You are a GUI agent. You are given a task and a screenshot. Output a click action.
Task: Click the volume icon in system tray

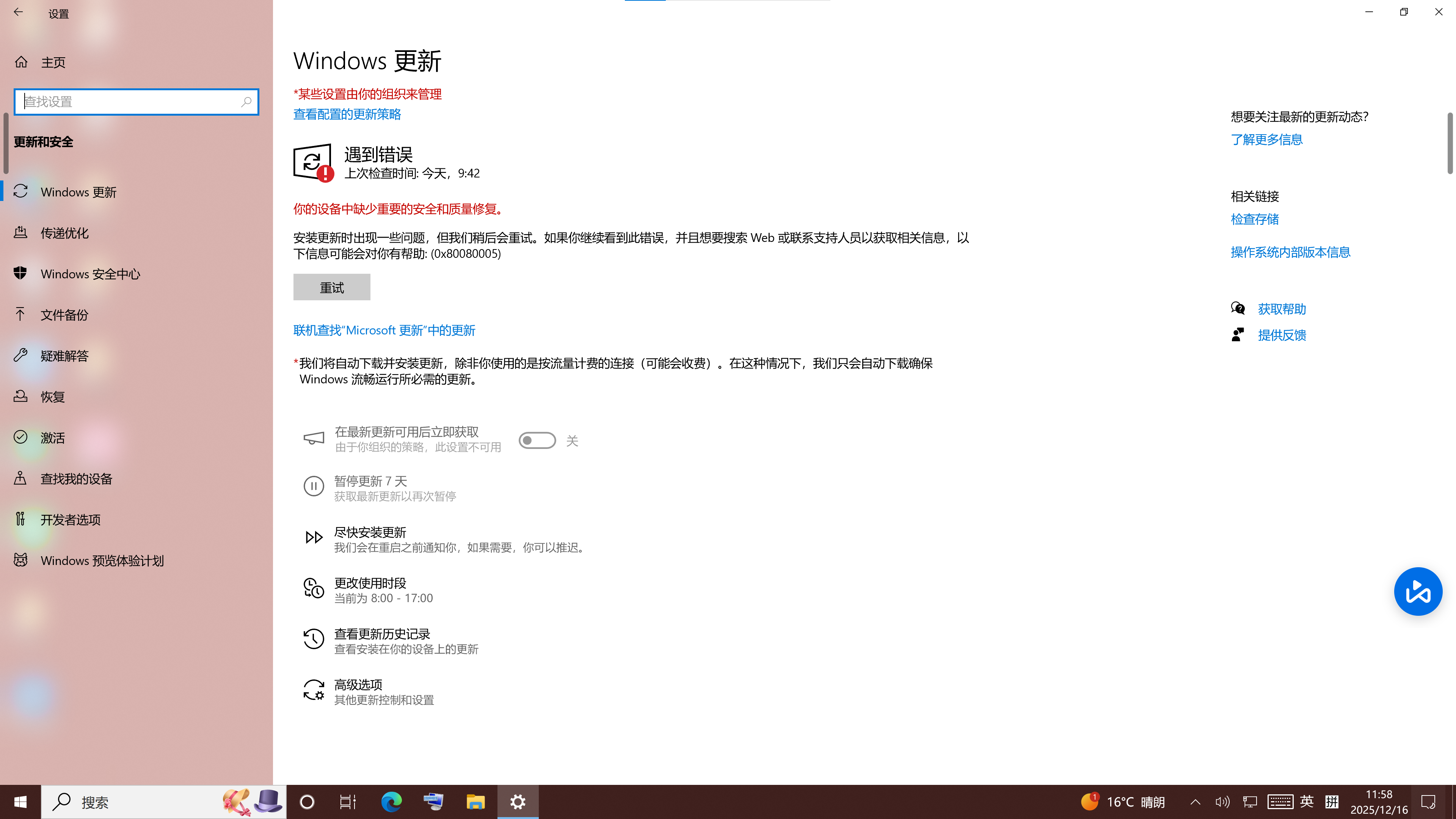1222,802
